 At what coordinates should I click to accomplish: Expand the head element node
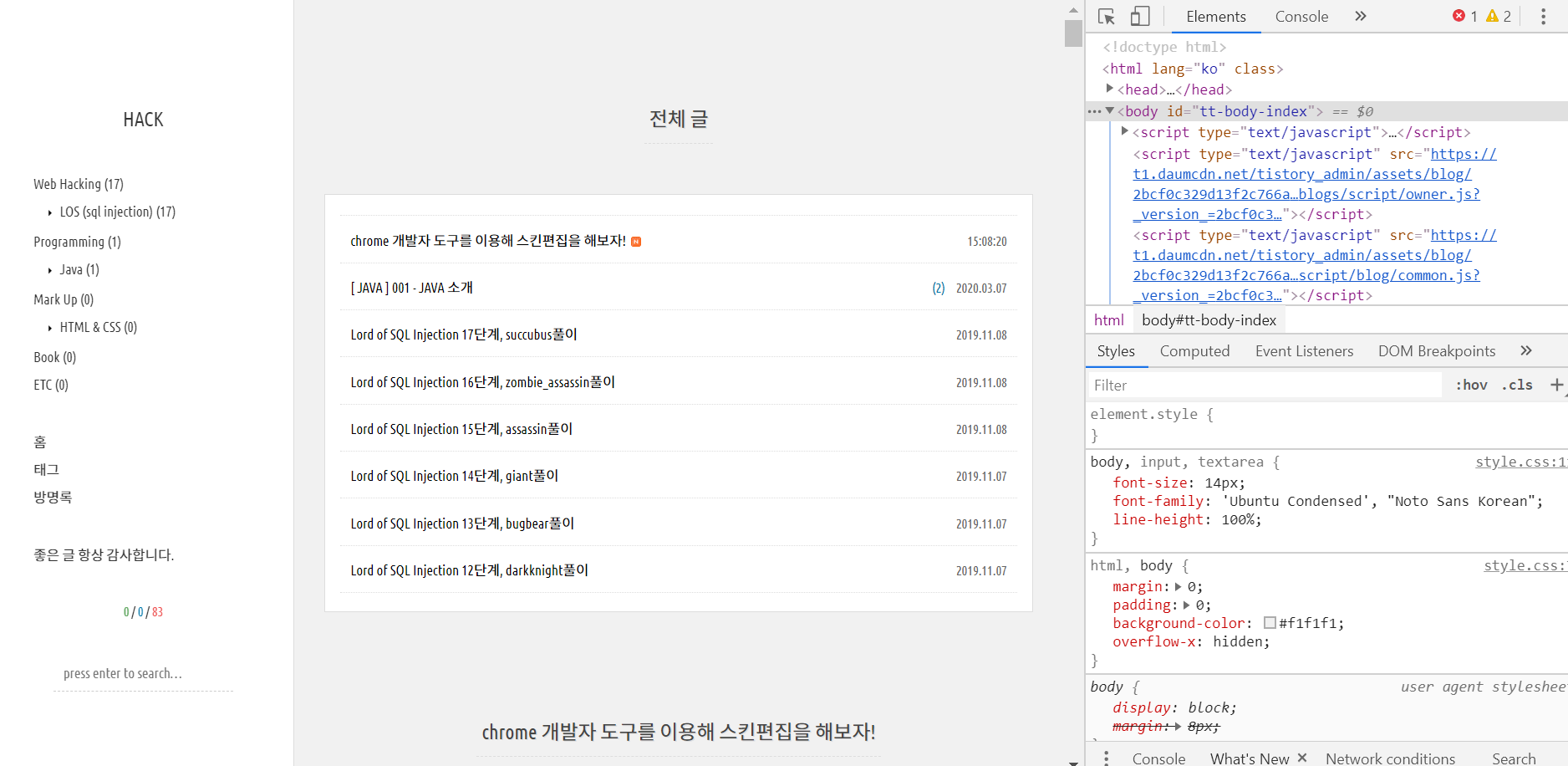(1109, 89)
